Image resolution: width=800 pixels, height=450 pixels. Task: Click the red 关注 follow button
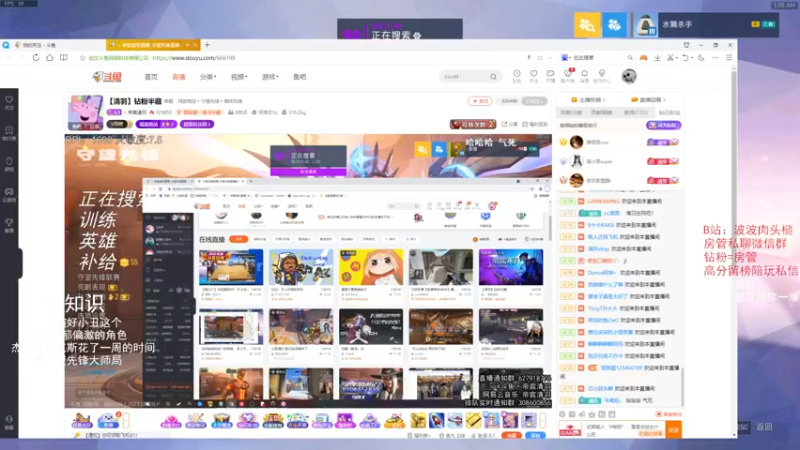480,101
